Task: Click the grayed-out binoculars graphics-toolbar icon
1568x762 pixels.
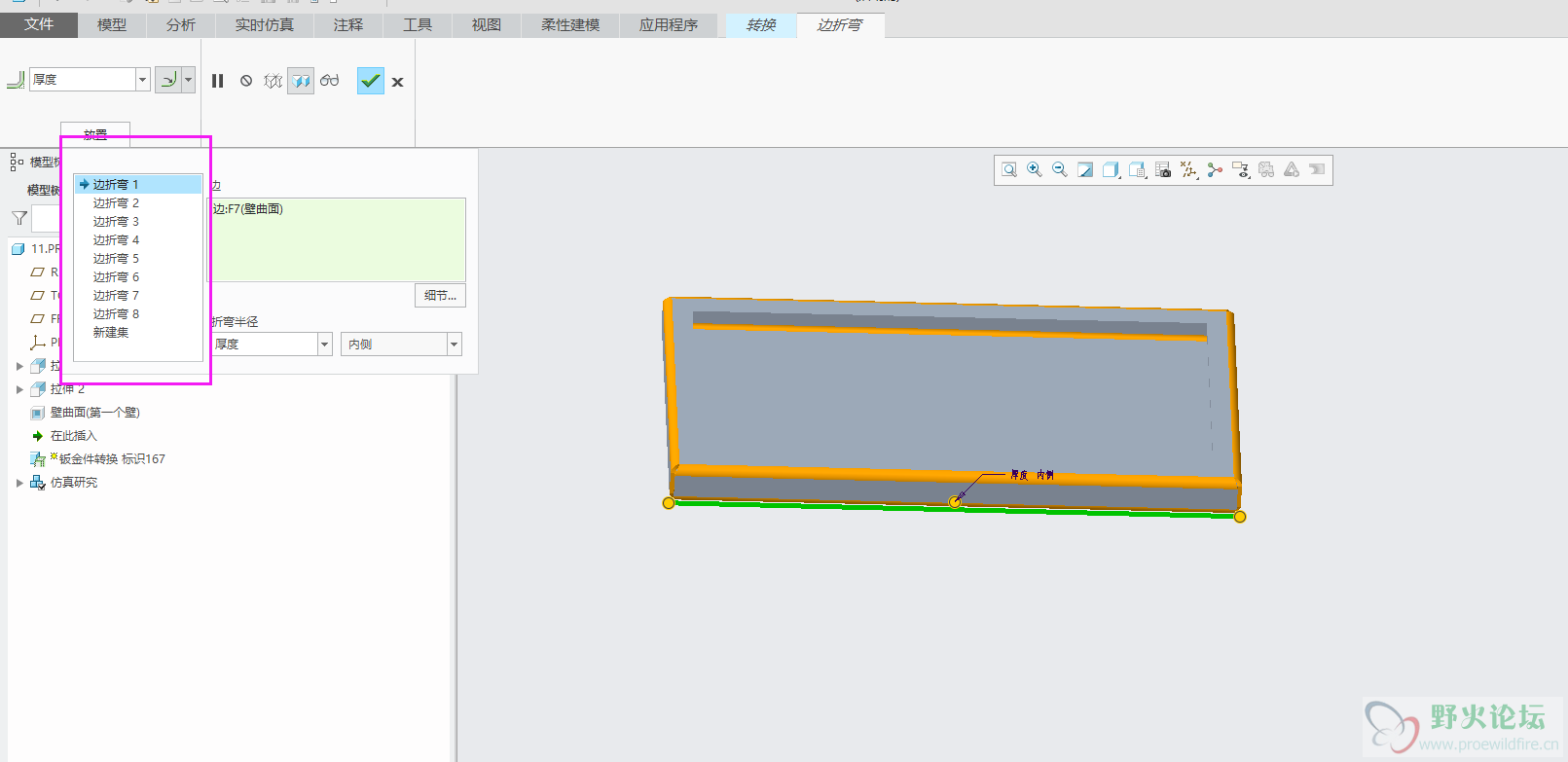Action: pos(1266,170)
